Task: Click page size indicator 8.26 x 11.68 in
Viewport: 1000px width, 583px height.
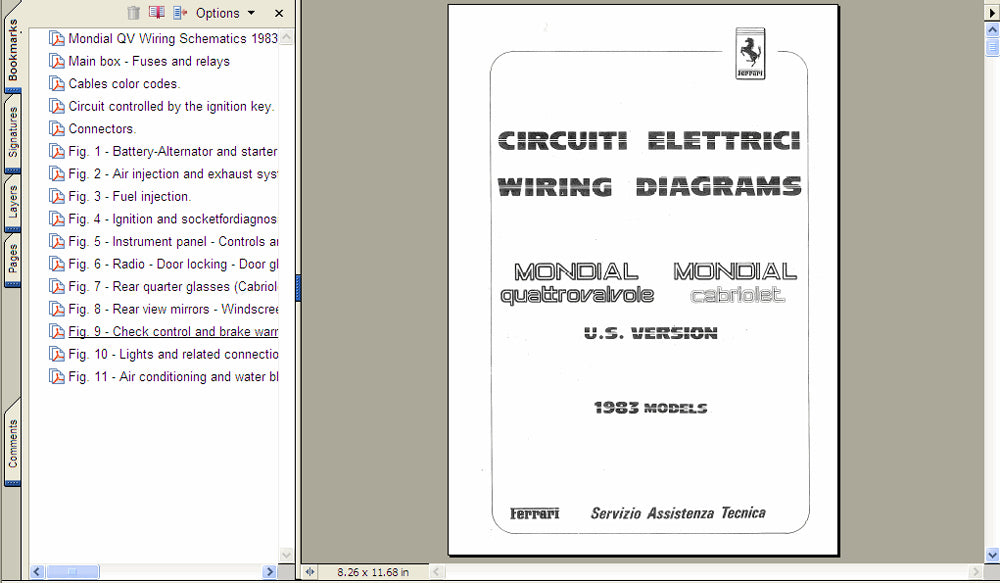Action: [373, 572]
